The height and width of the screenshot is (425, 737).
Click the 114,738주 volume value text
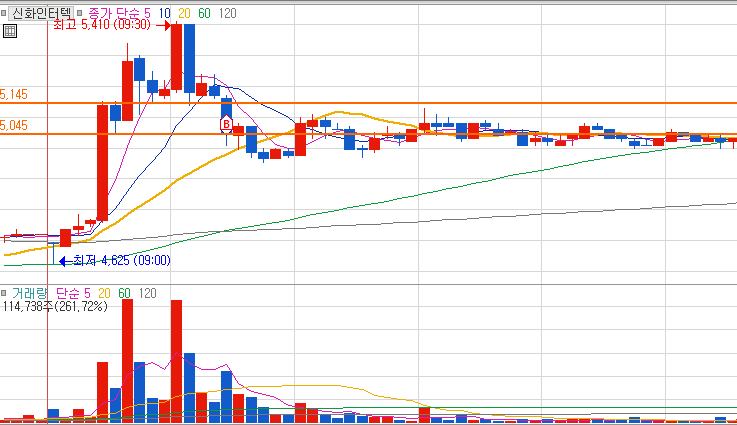pyautogui.click(x=28, y=307)
